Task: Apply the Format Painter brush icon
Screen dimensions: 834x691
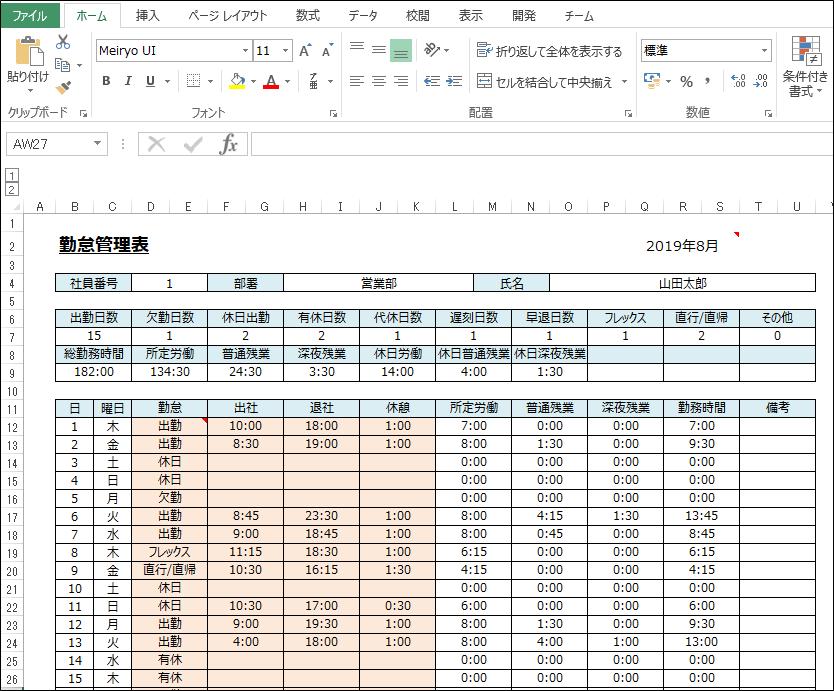Action: (65, 85)
